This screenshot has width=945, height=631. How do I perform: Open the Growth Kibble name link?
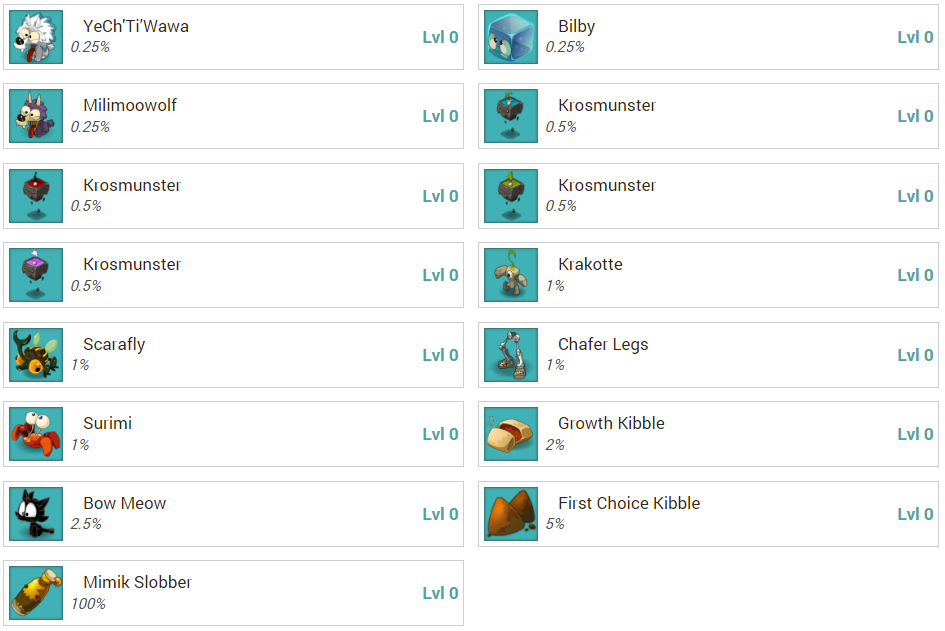click(611, 424)
